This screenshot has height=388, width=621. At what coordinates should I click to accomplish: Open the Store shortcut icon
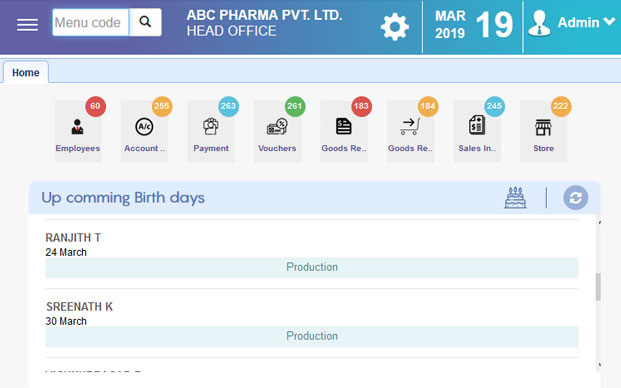pyautogui.click(x=543, y=131)
